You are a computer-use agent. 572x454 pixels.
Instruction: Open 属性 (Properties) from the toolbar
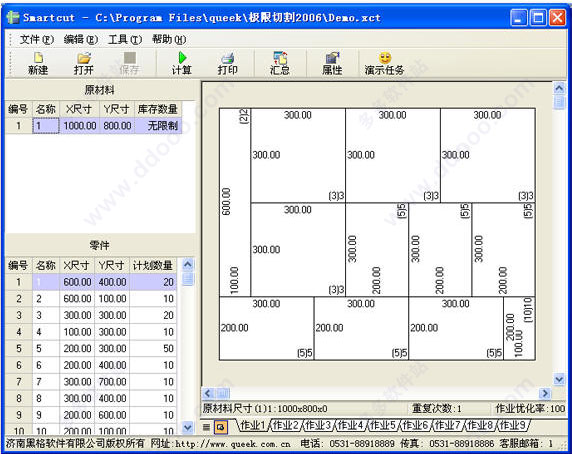pos(332,63)
